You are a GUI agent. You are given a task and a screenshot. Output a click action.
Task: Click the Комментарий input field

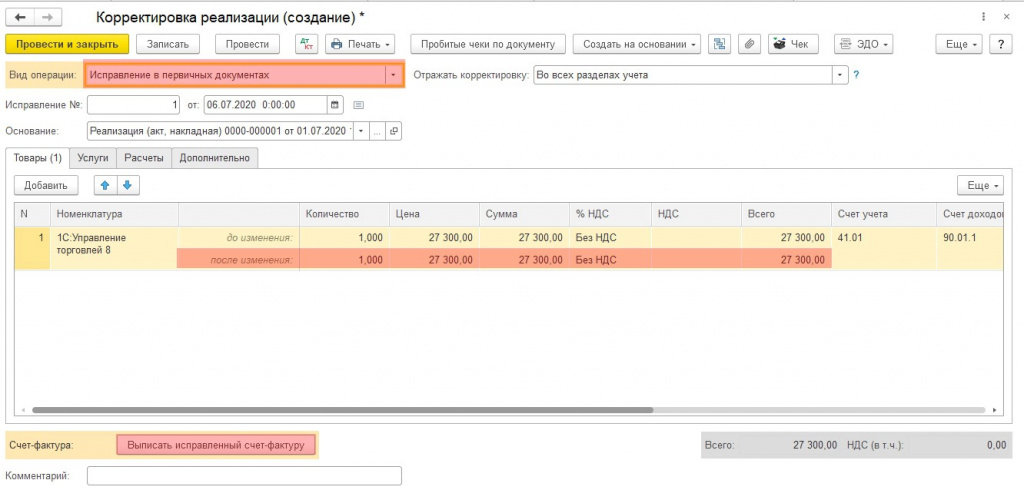(244, 476)
